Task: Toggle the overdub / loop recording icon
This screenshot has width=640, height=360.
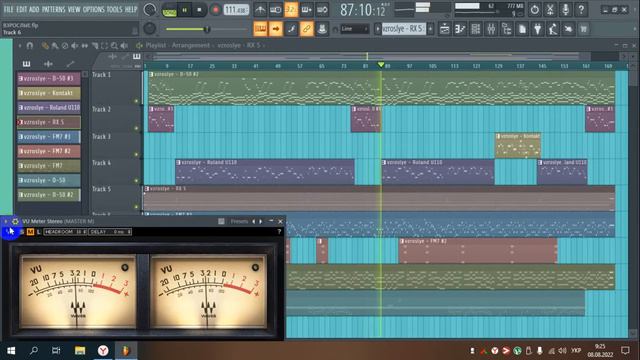Action: [x=307, y=10]
